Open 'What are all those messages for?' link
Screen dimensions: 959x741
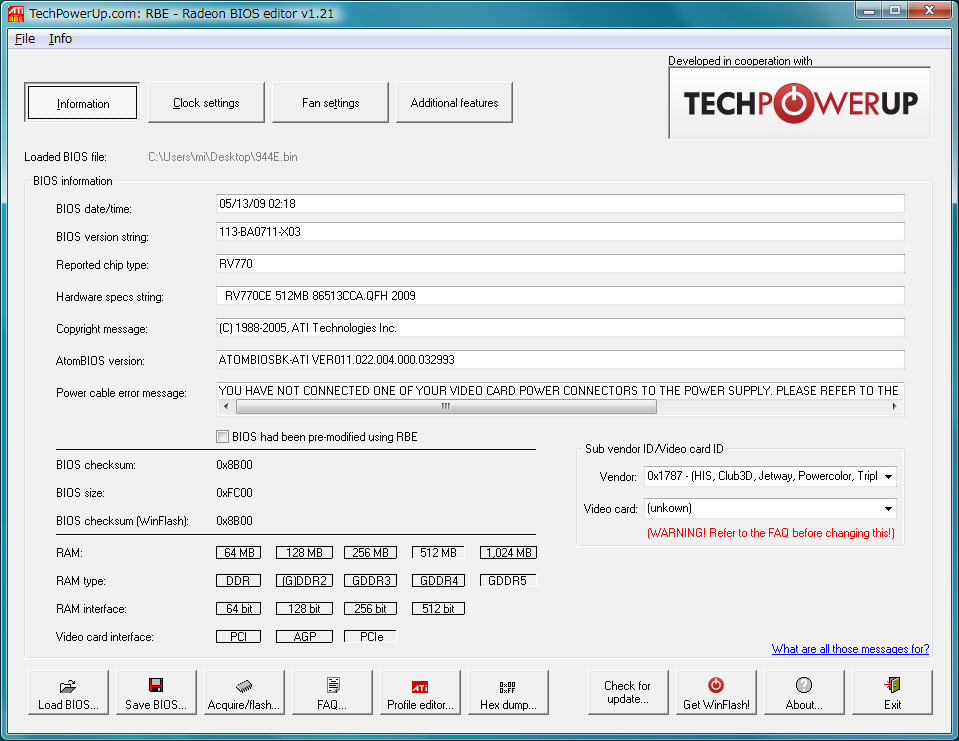tap(850, 649)
